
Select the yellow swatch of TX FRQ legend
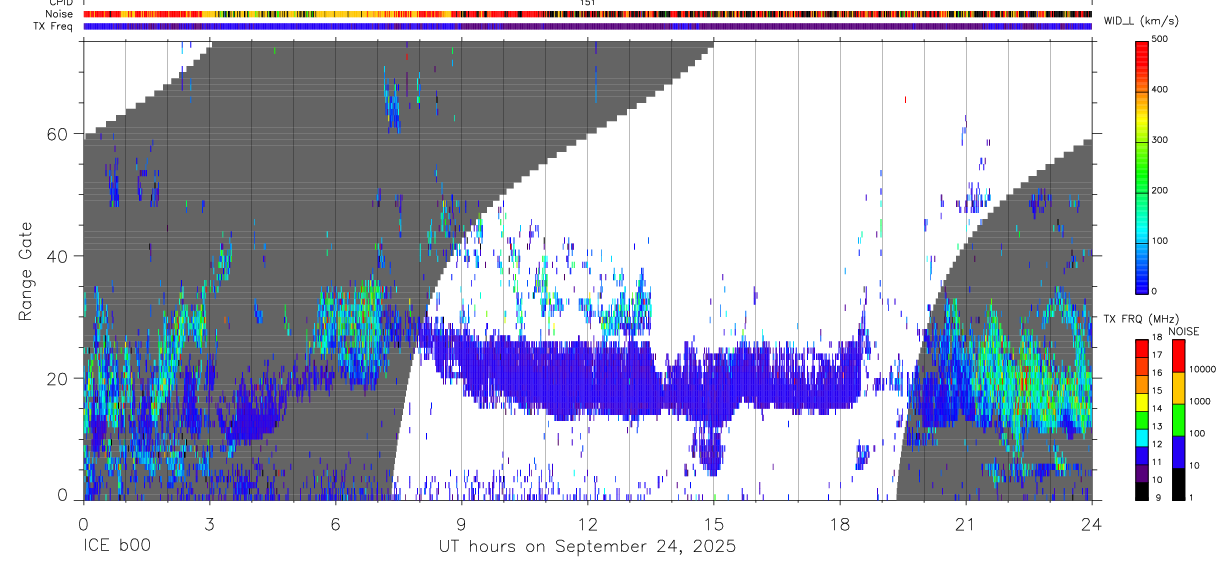coord(1141,402)
